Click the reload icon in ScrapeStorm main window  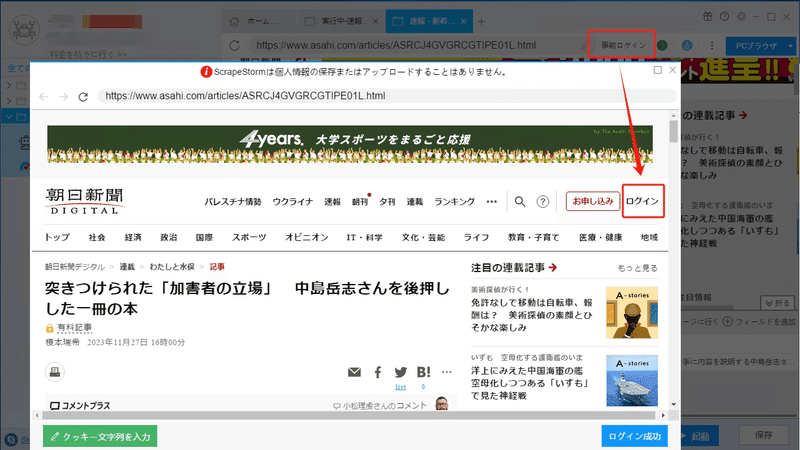[234, 45]
